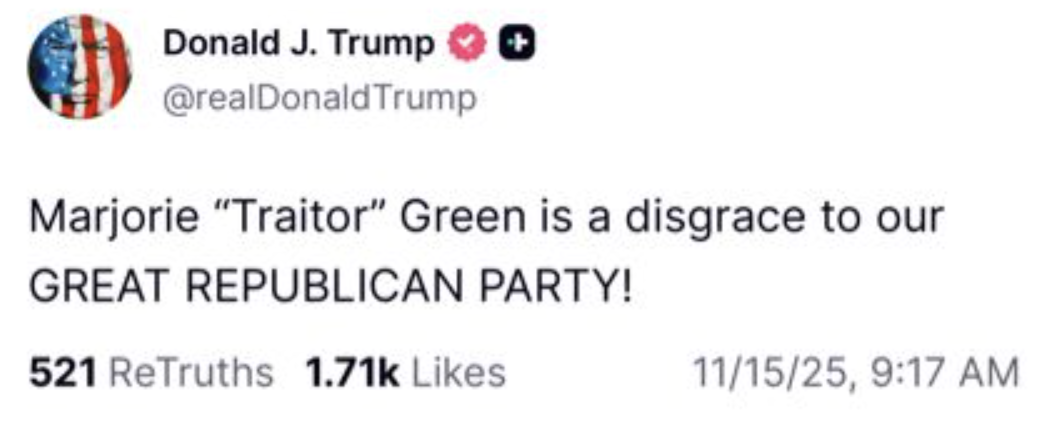Open the 11/15/25, 9:17 AM timestamp

coord(855,373)
